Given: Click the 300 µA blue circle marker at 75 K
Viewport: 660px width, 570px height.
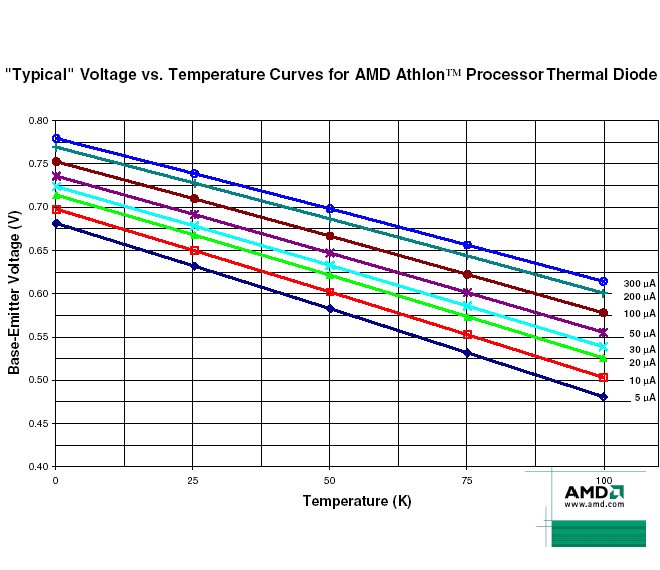Looking at the screenshot, I should tap(467, 245).
